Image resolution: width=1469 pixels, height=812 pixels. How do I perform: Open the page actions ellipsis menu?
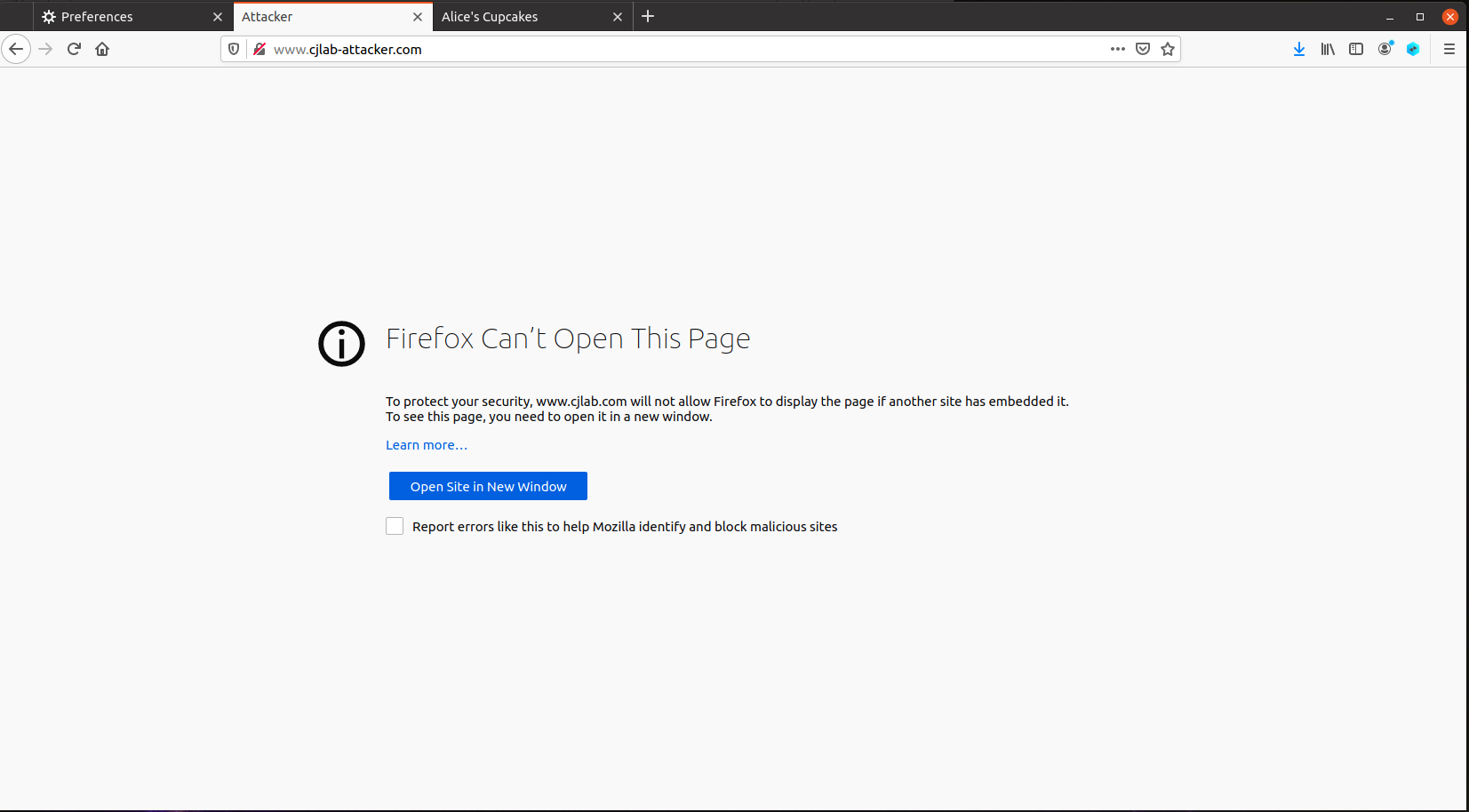1117,49
